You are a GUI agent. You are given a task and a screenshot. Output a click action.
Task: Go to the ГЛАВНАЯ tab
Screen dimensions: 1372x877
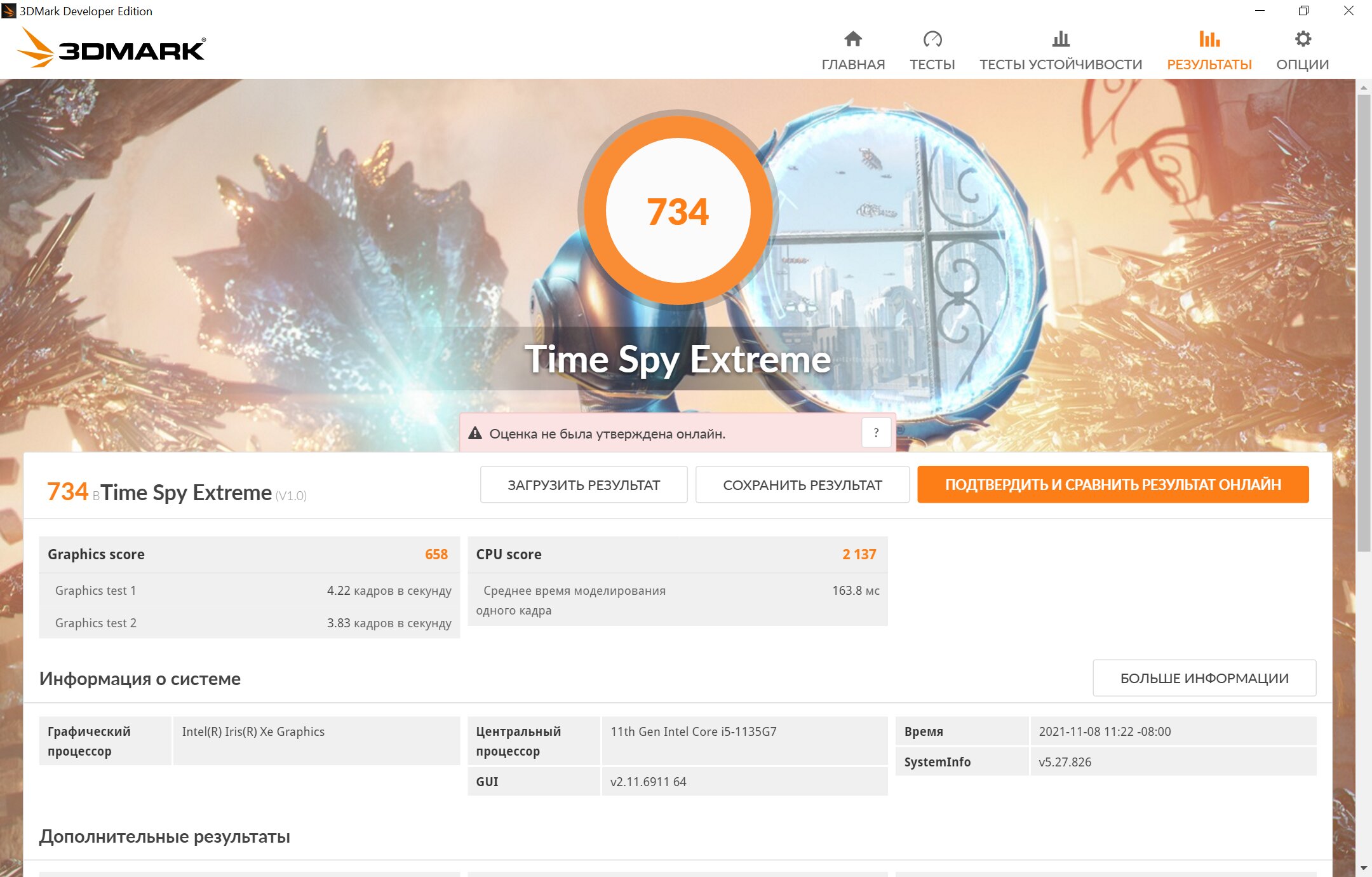tap(852, 64)
